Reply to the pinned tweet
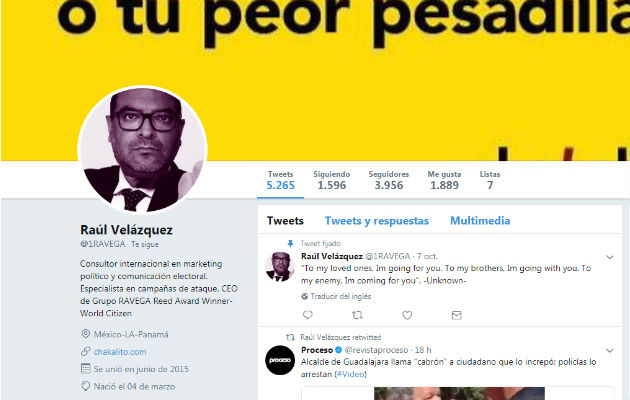The width and height of the screenshot is (630, 400). tap(308, 315)
